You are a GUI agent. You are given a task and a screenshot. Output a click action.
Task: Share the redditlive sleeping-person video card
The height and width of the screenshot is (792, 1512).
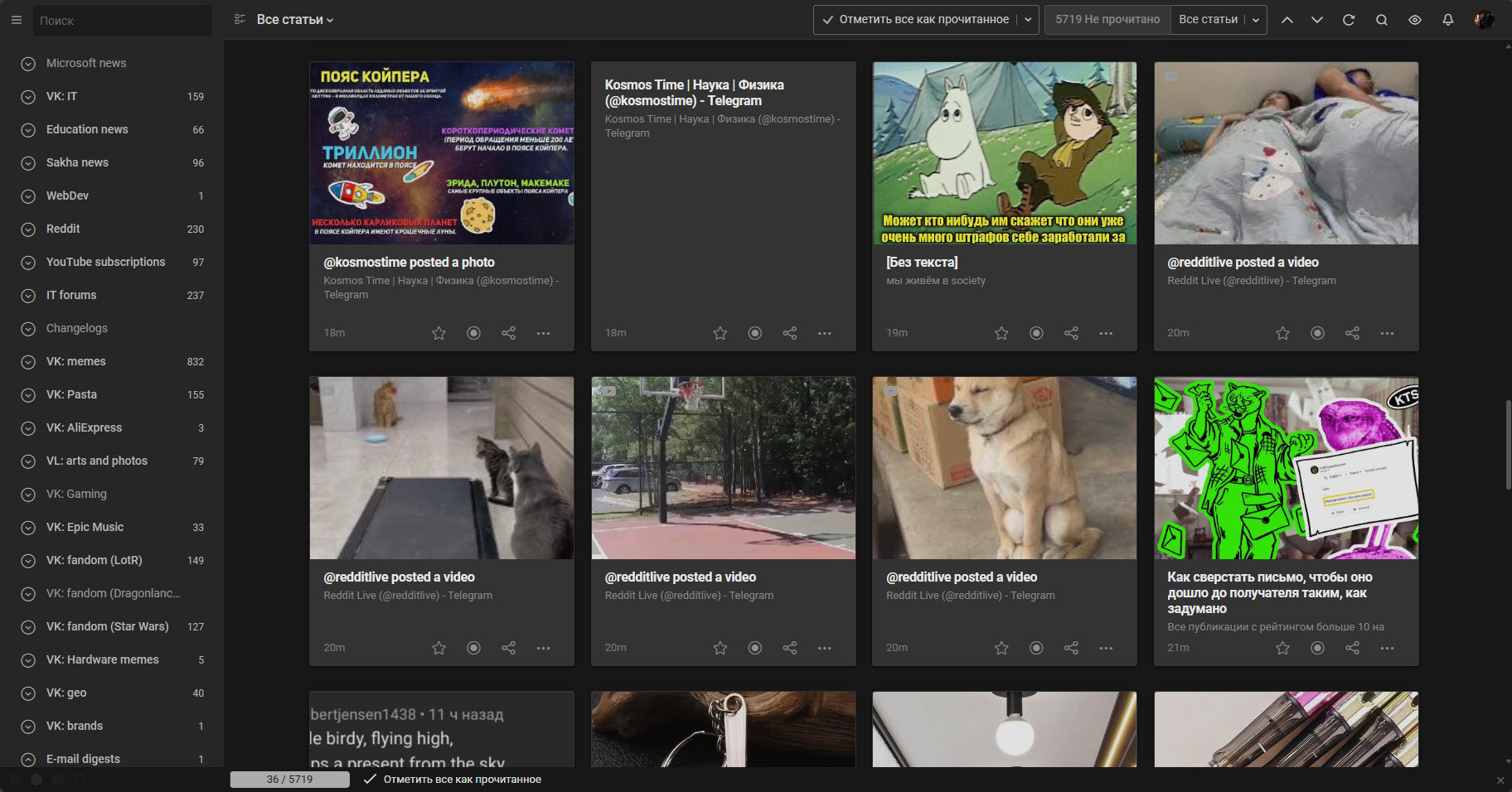[x=1353, y=333]
